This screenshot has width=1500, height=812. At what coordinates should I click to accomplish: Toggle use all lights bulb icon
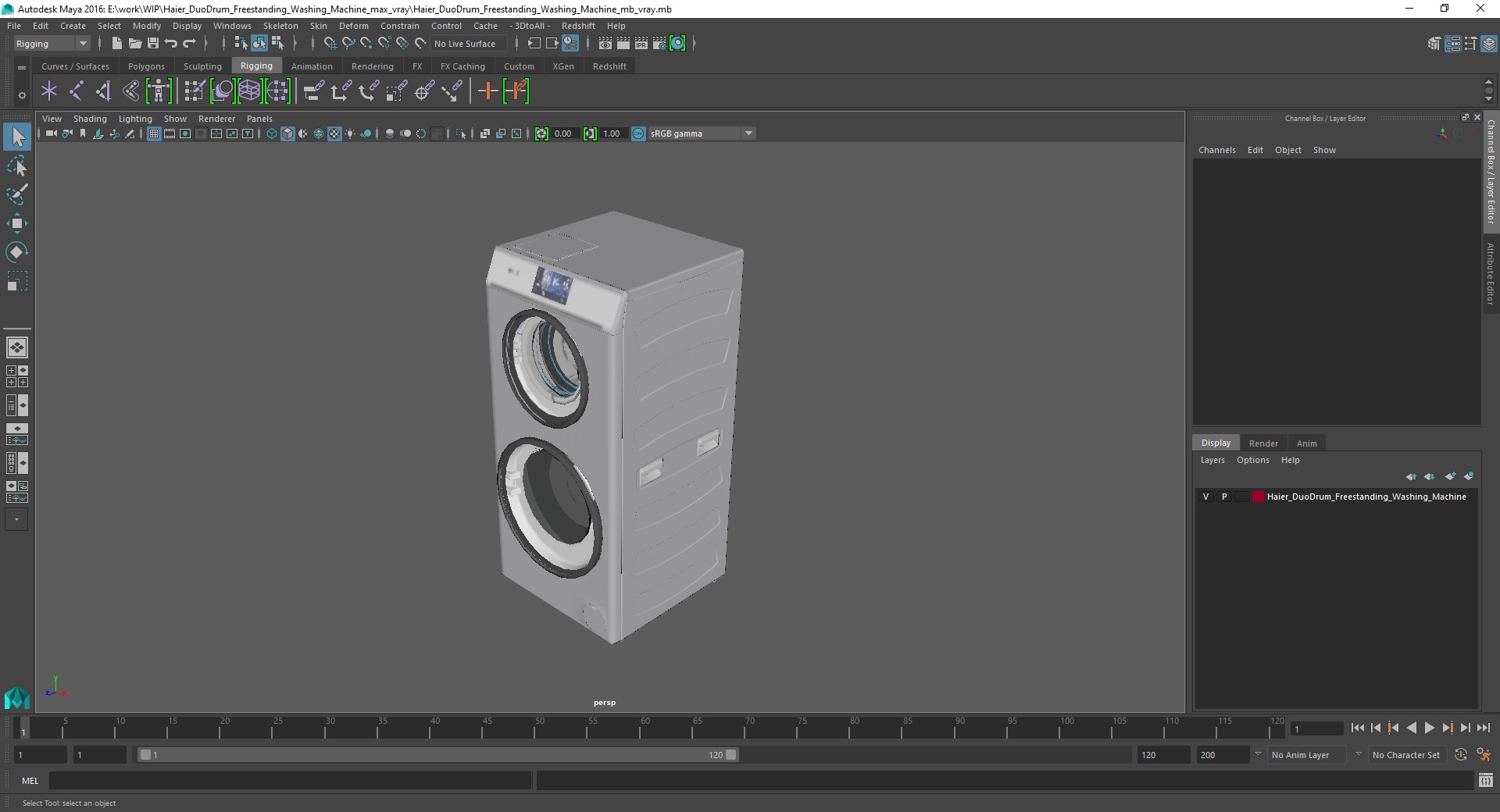coord(350,134)
